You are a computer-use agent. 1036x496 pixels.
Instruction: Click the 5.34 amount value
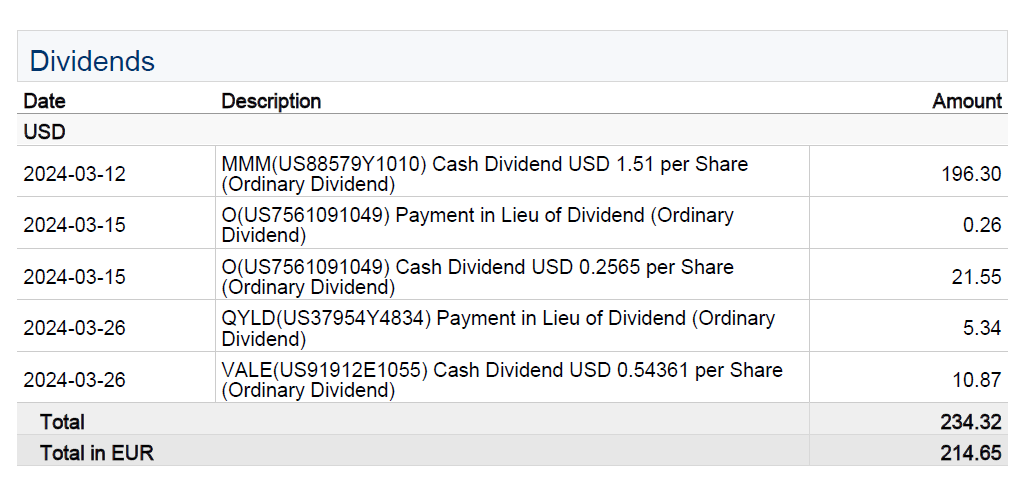[981, 328]
